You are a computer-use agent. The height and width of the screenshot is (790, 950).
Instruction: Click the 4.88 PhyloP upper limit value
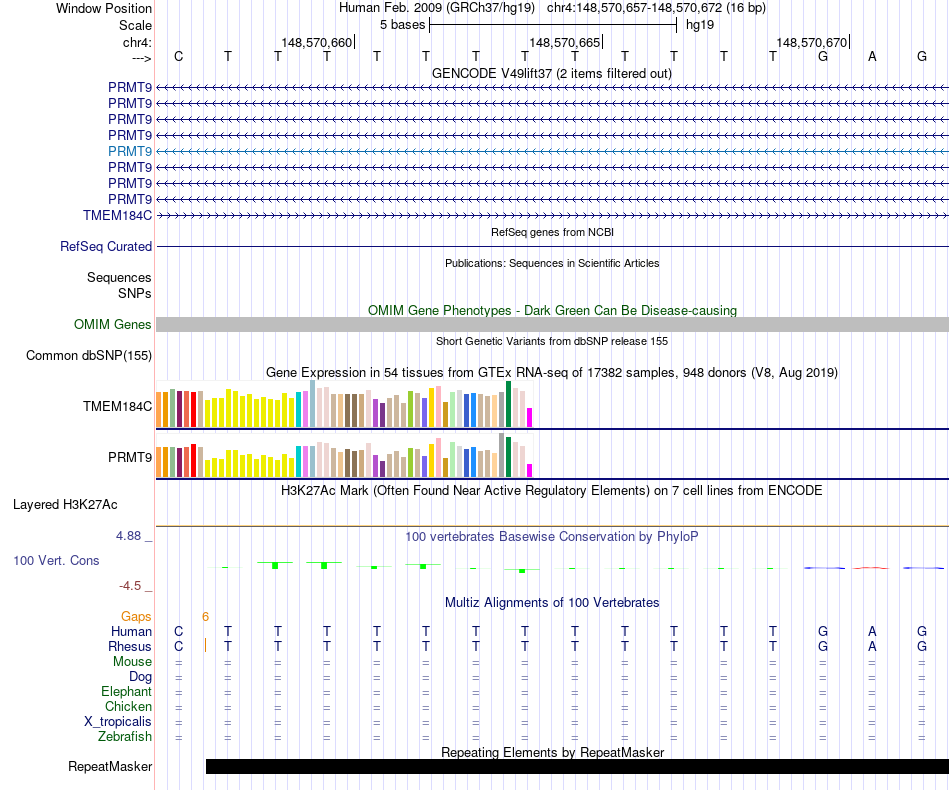pos(128,536)
